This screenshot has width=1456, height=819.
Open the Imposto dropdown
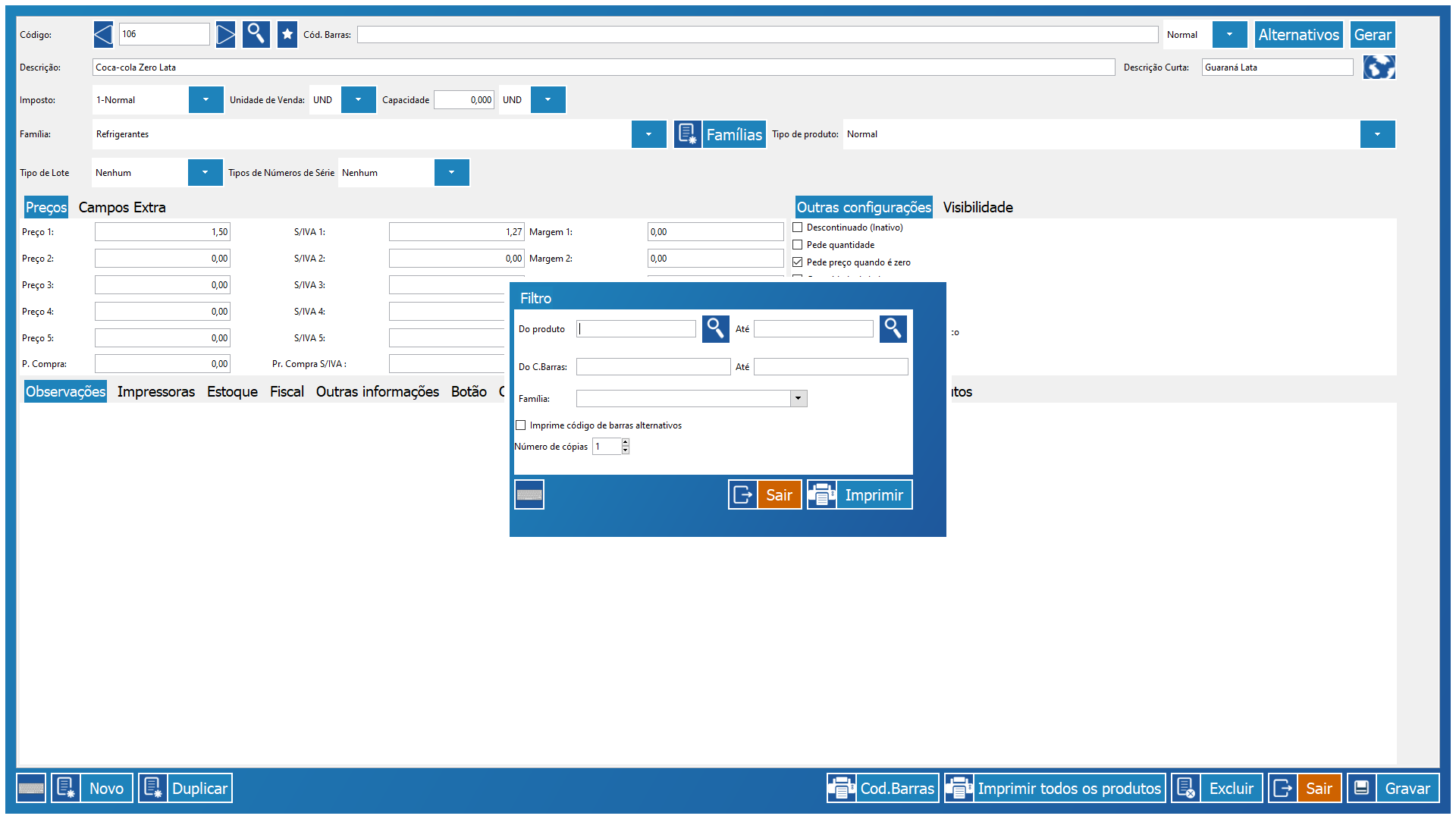206,100
